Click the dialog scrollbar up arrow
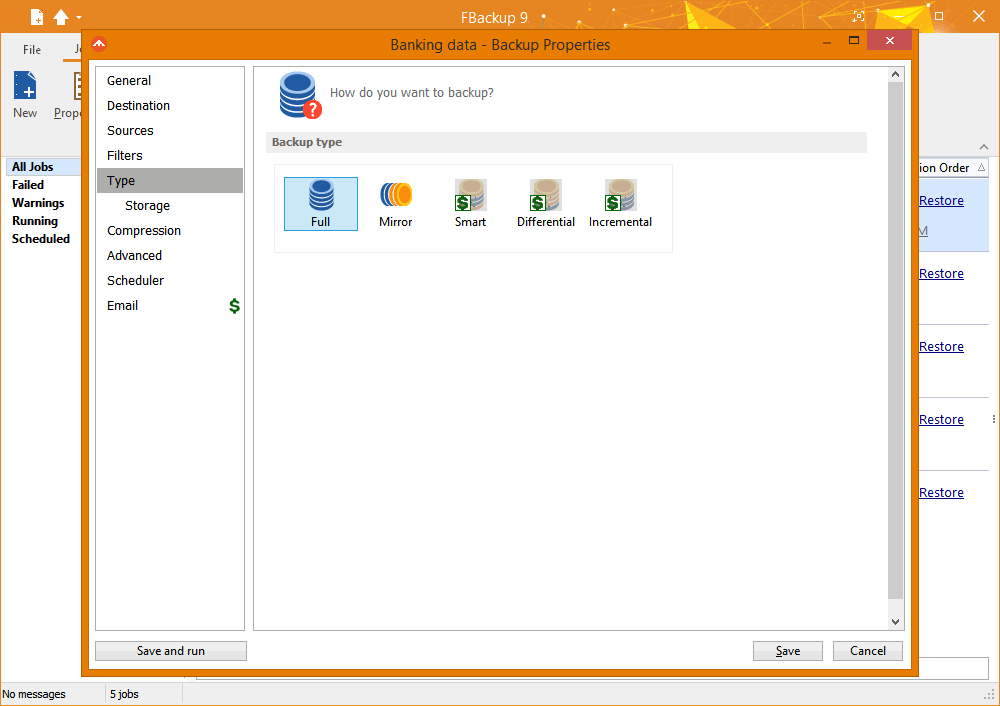 click(x=895, y=75)
